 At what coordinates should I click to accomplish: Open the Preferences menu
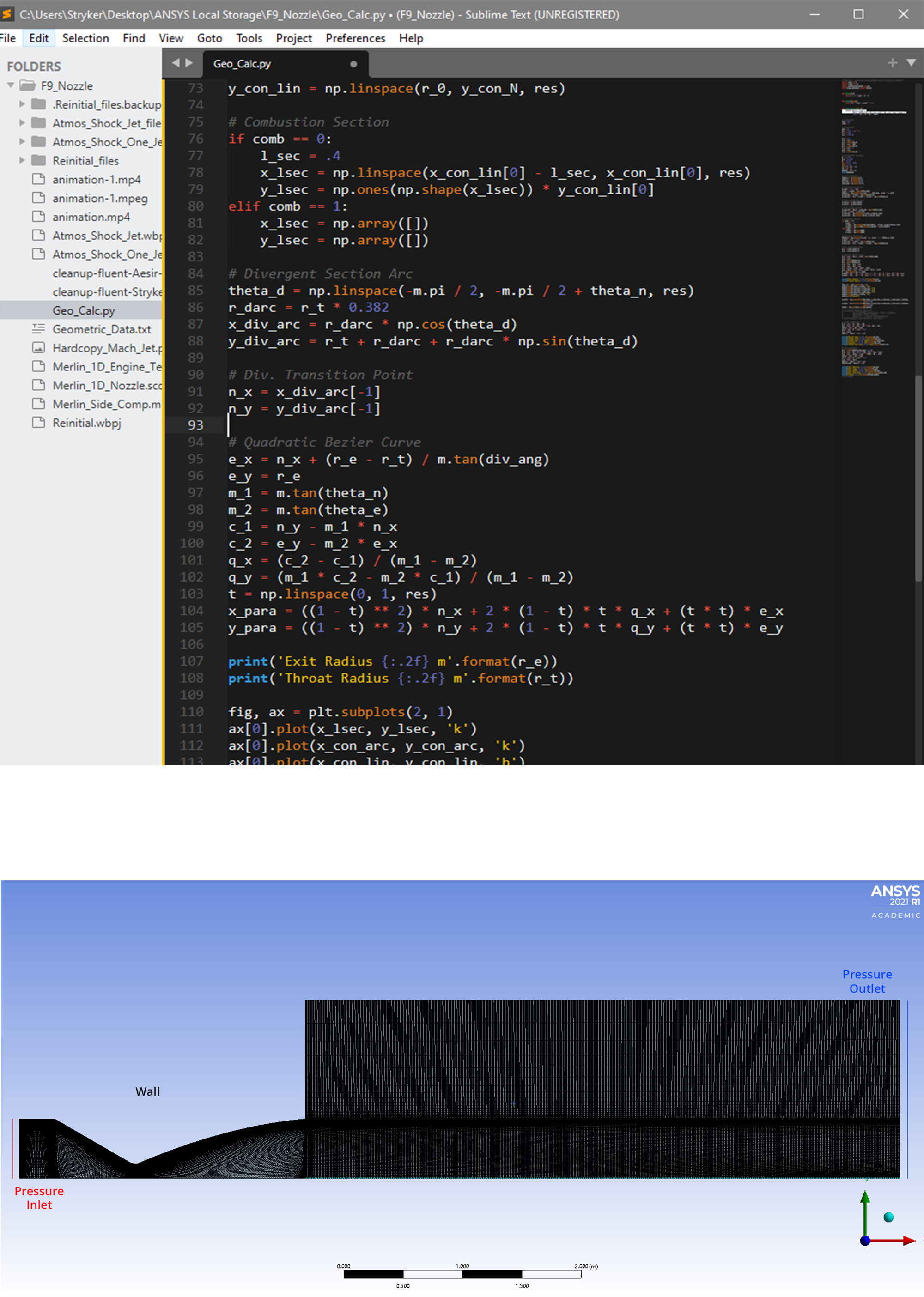click(355, 38)
